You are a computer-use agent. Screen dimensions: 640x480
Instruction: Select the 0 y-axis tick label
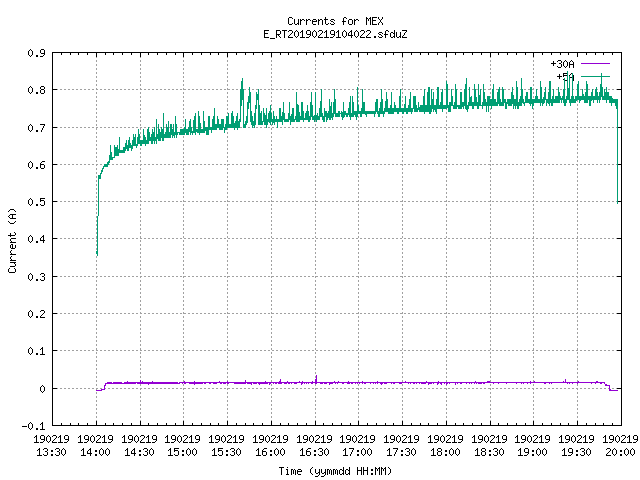click(42, 389)
